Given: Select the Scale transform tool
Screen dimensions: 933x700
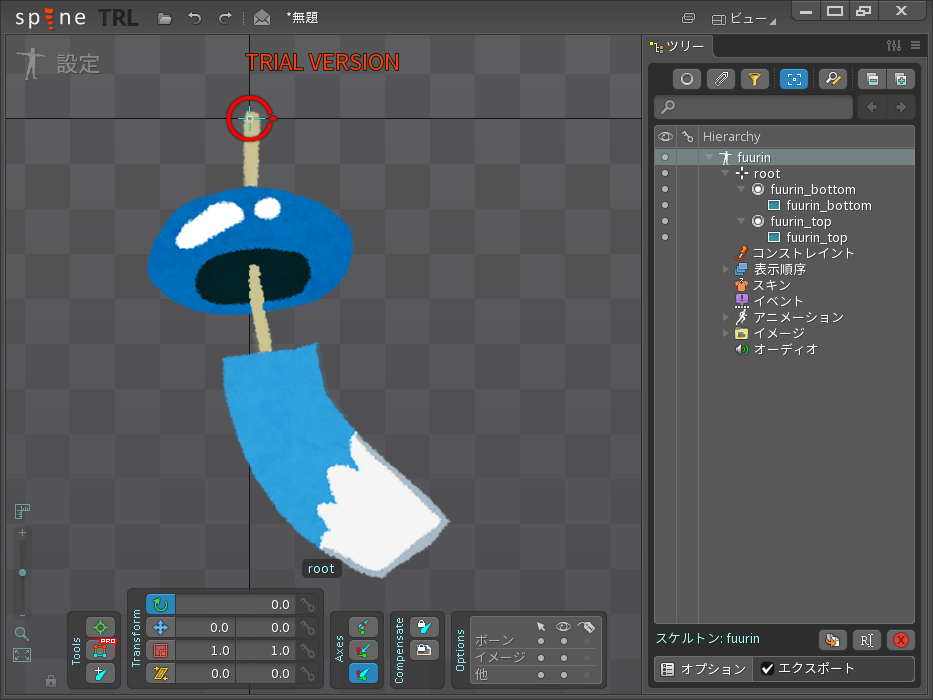Looking at the screenshot, I should 160,650.
